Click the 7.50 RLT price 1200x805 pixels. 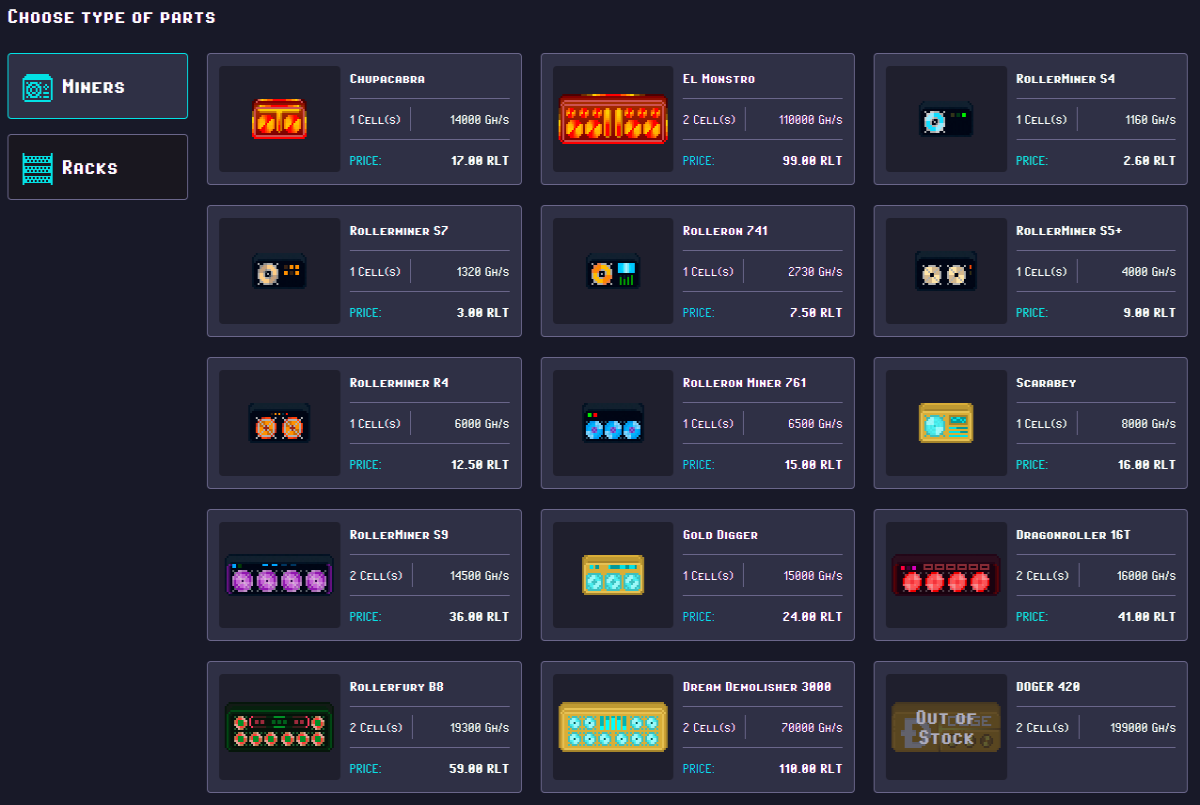[817, 313]
